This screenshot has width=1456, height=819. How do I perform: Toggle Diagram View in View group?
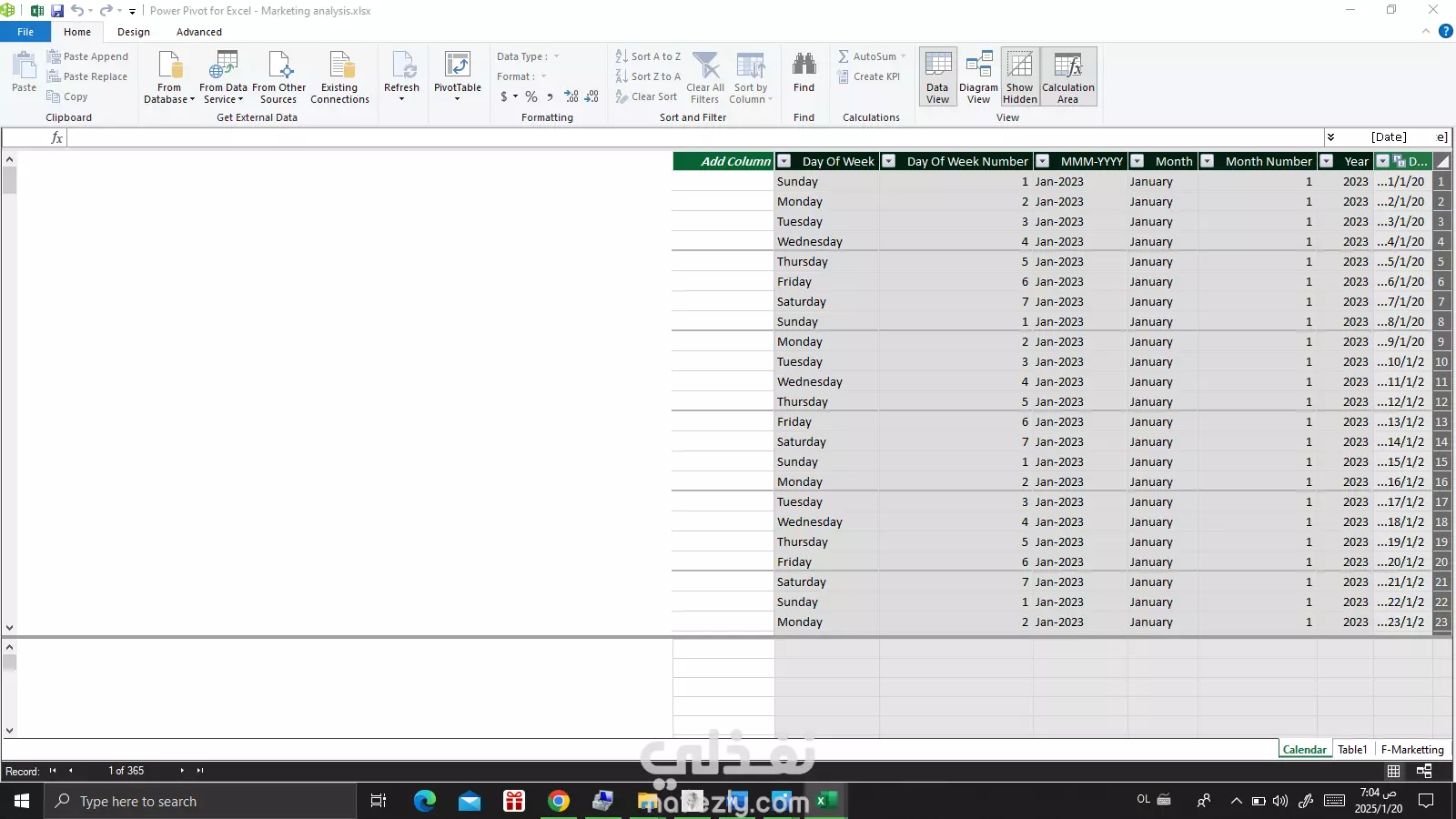tap(978, 77)
